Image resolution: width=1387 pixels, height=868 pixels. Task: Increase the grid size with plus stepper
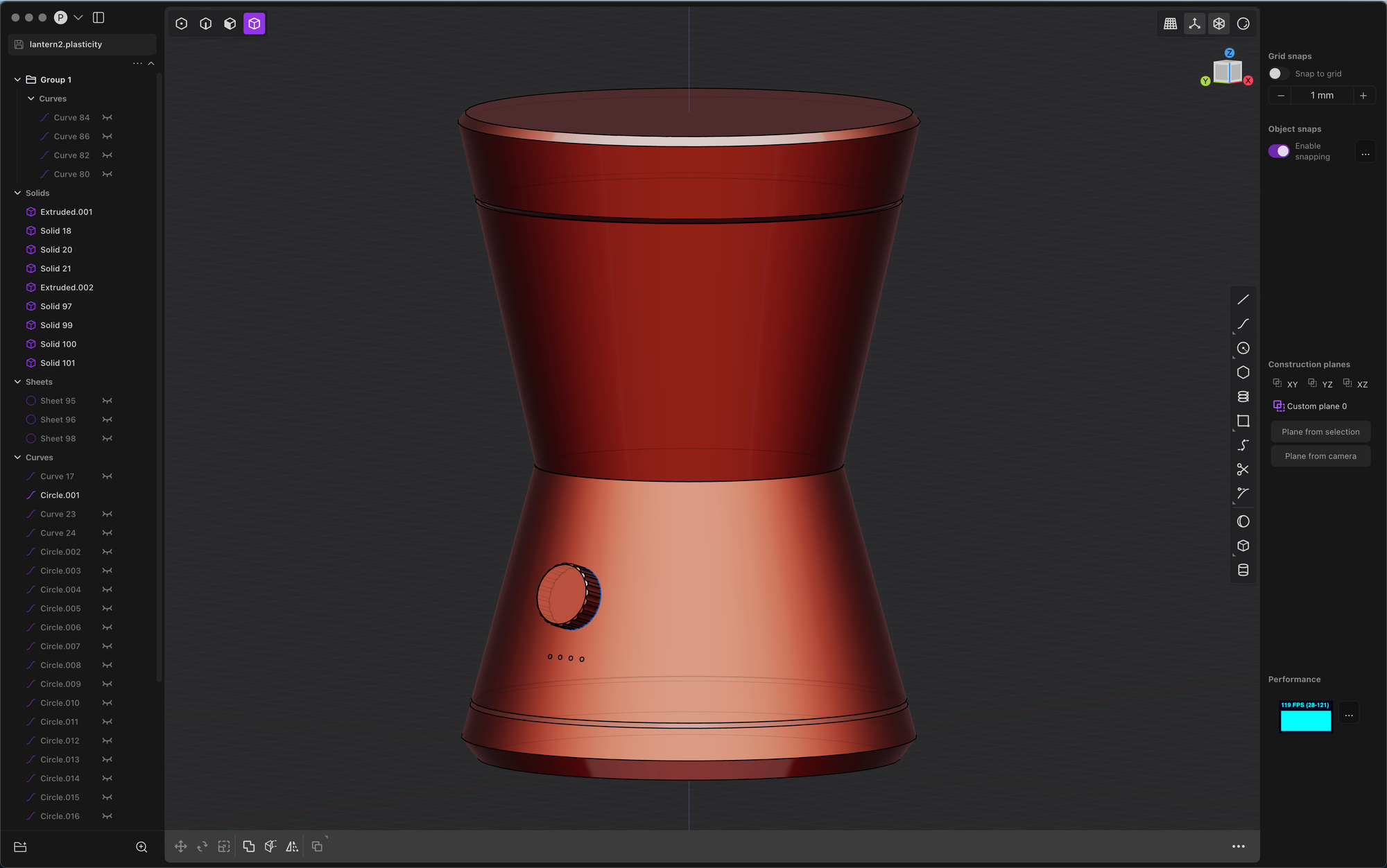tap(1363, 96)
